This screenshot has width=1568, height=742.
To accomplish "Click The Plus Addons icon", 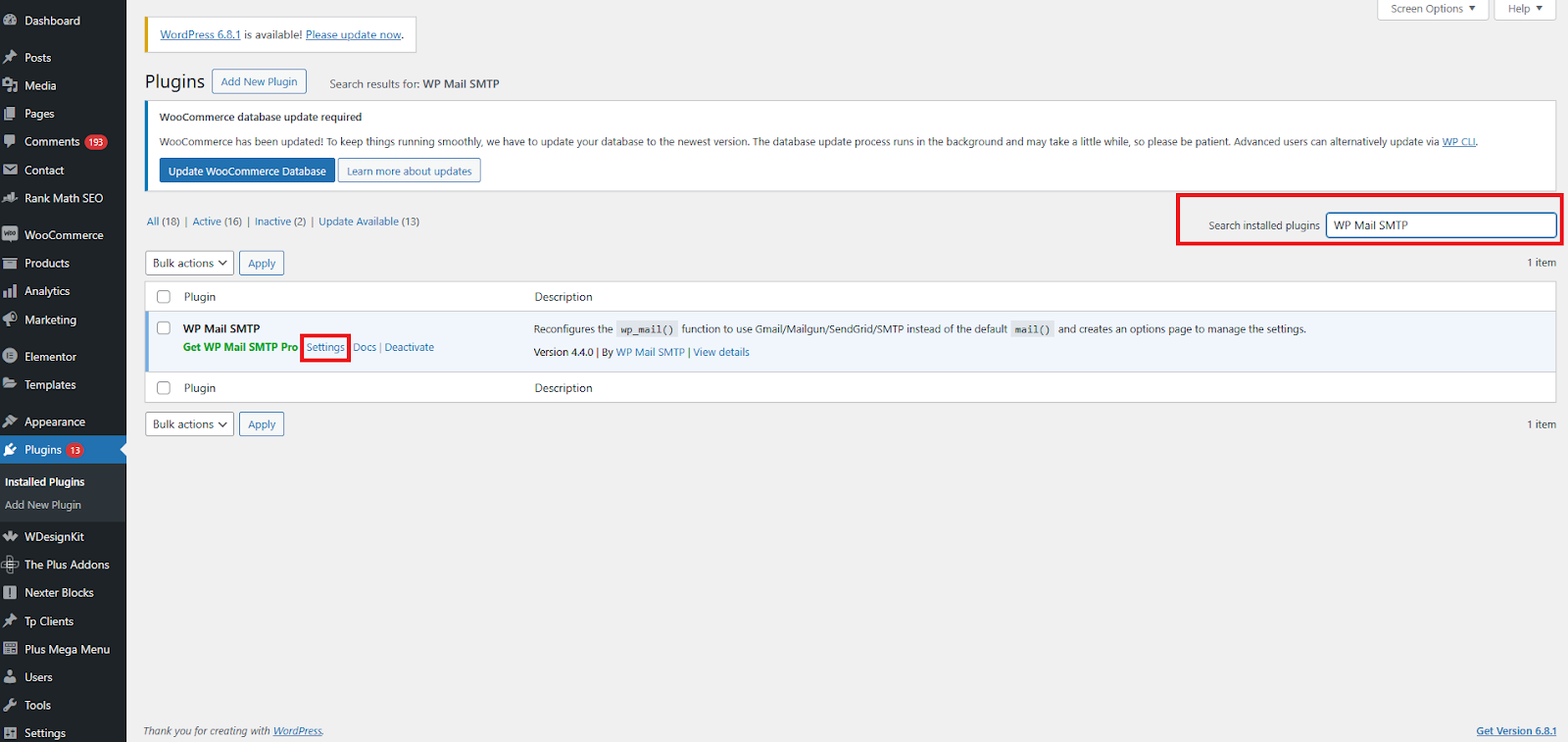I will (x=10, y=565).
